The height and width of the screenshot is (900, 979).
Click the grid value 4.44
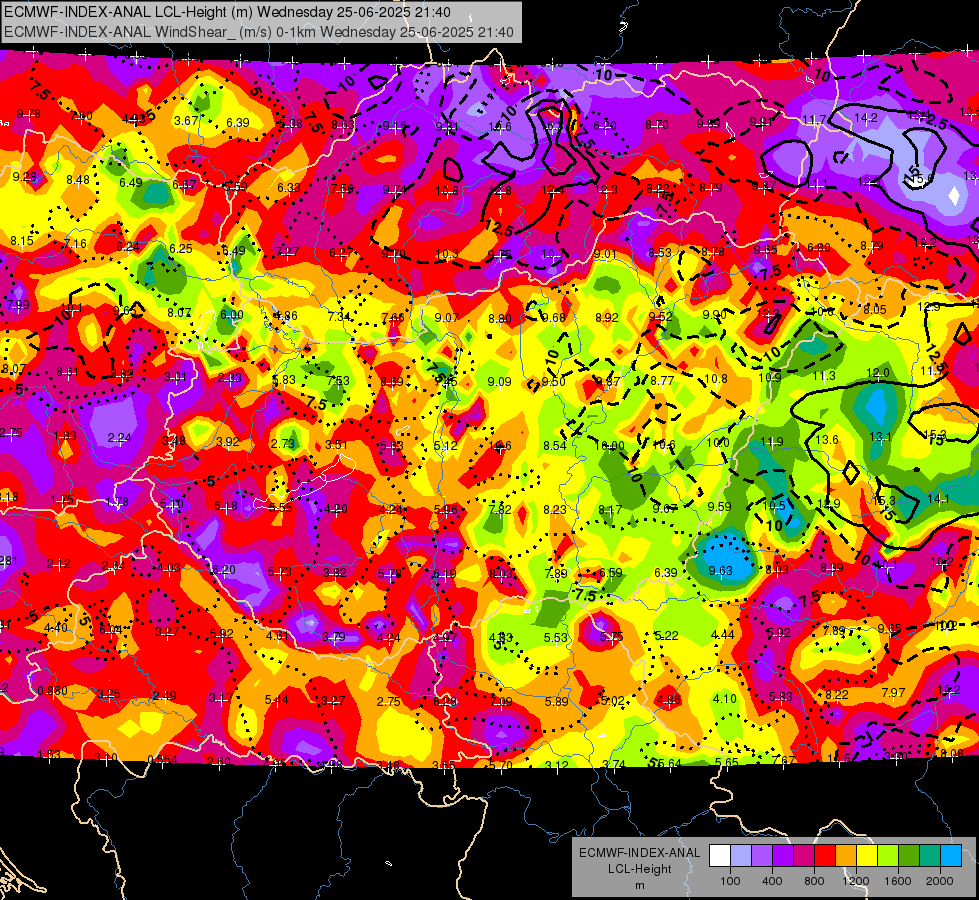tap(722, 635)
